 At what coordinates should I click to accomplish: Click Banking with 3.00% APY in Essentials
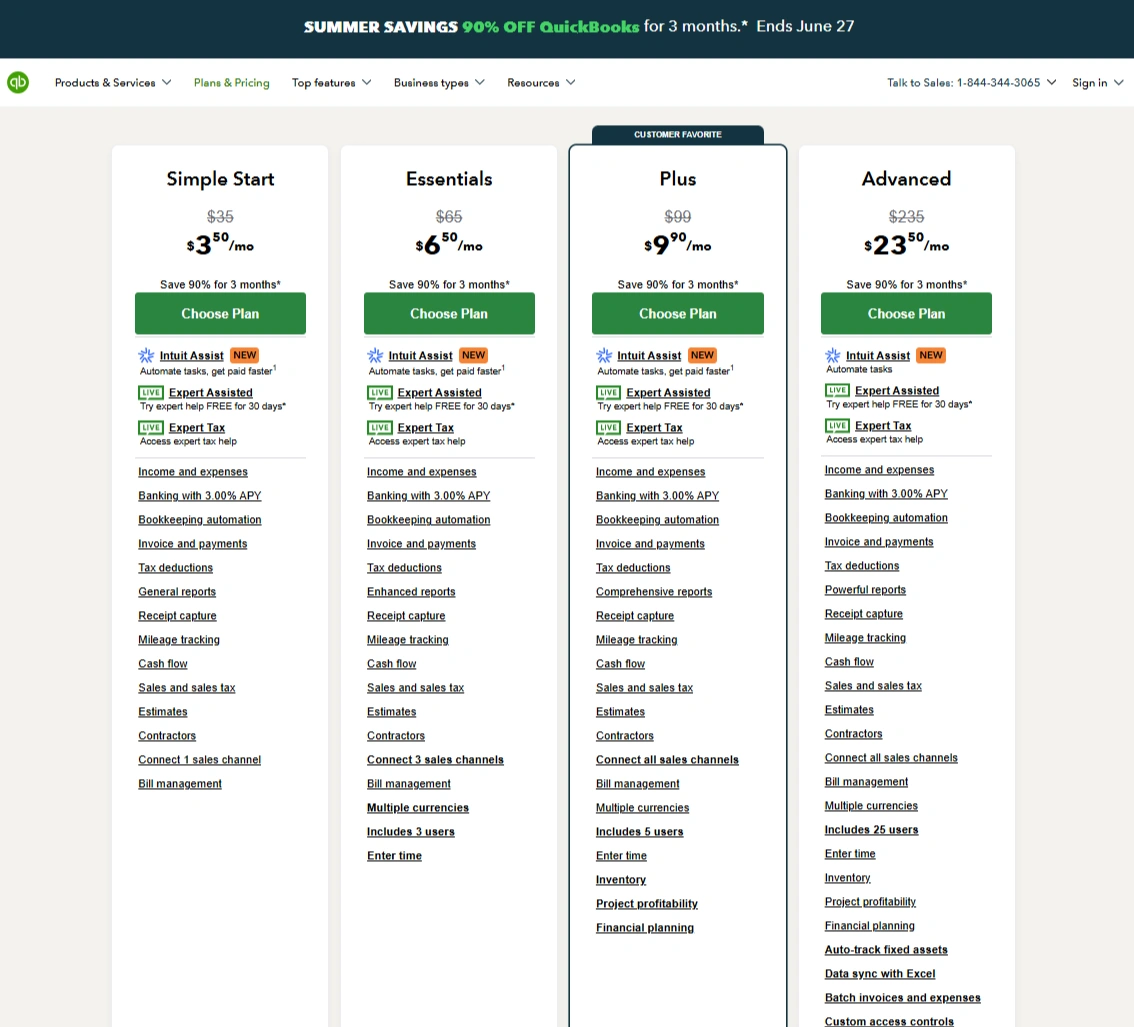(429, 496)
